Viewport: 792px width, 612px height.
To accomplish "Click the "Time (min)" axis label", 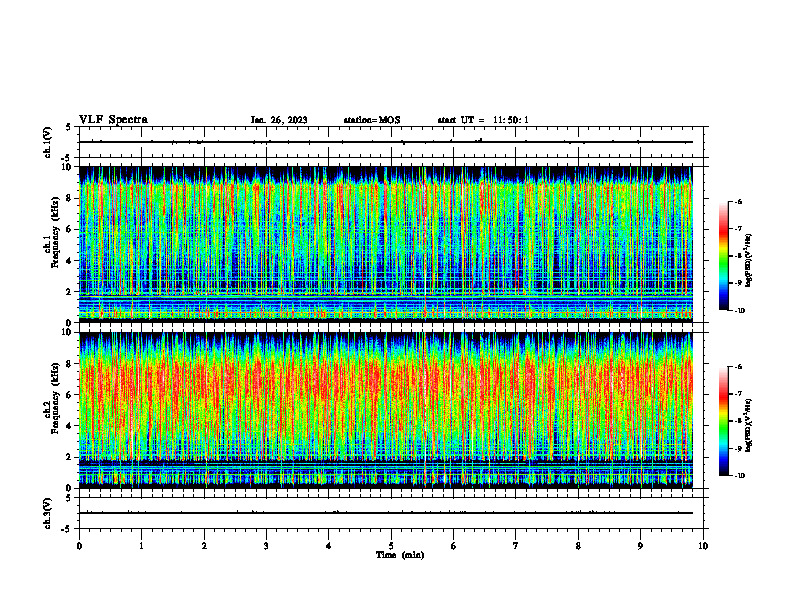I will point(400,555).
